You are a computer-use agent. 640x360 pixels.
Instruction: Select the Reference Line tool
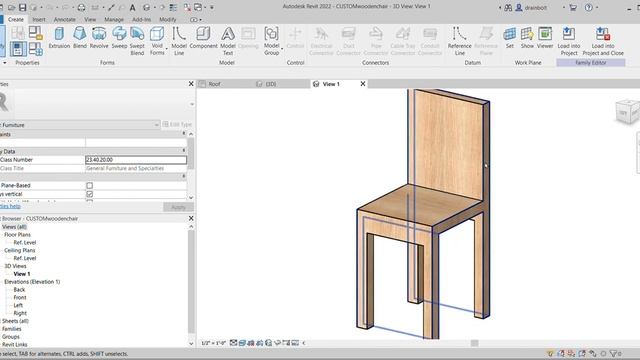point(460,41)
